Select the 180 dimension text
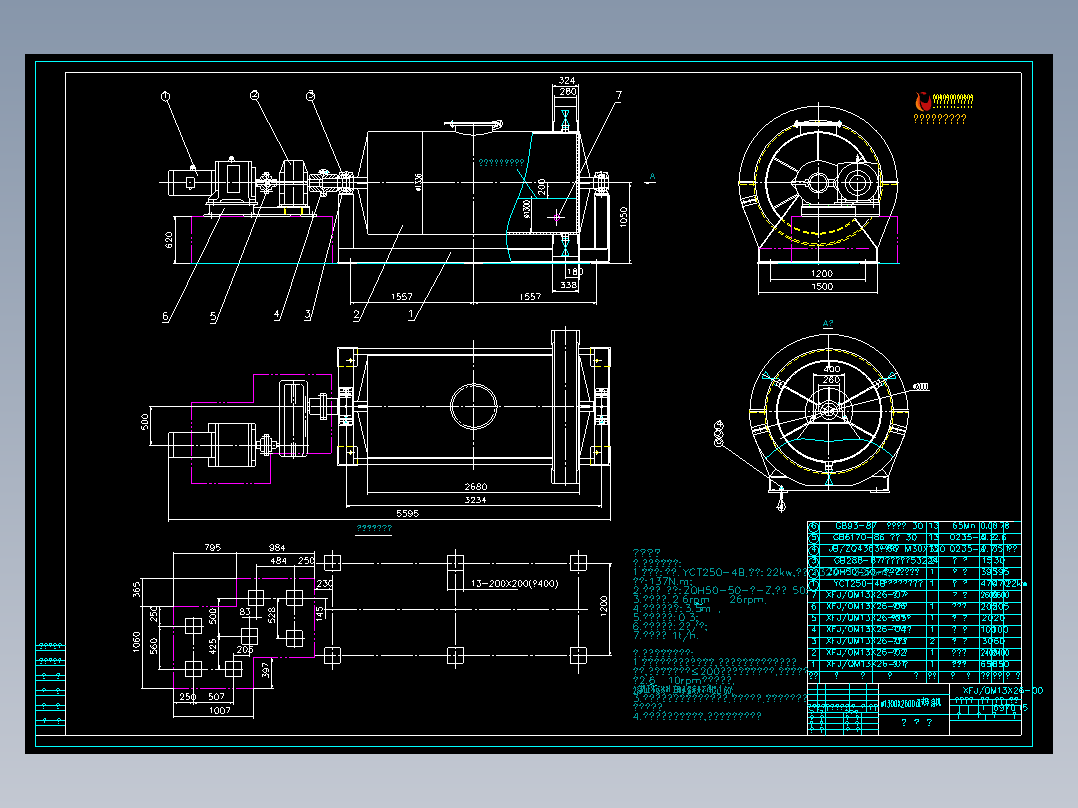 [575, 272]
